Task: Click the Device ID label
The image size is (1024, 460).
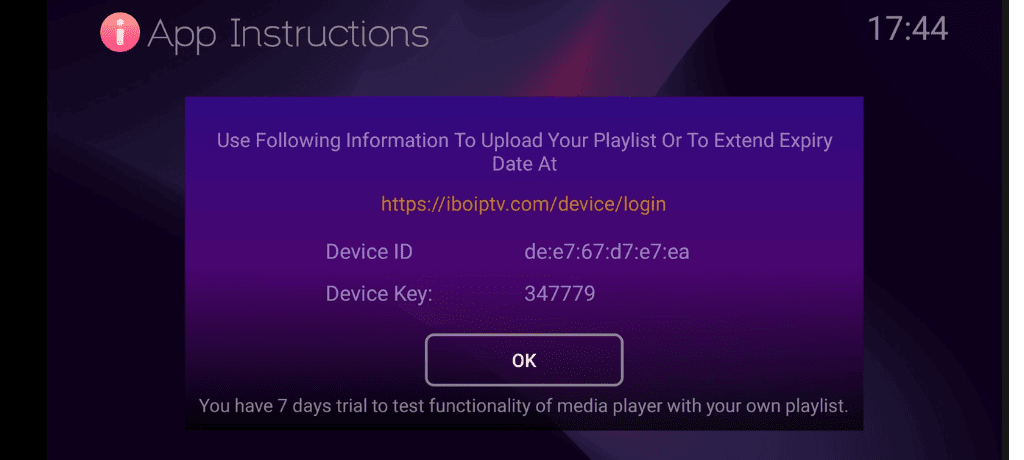Action: pos(369,251)
